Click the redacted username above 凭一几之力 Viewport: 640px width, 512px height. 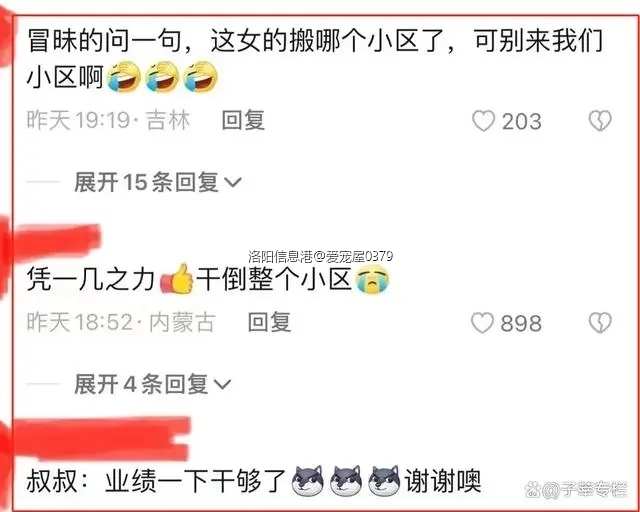57,240
